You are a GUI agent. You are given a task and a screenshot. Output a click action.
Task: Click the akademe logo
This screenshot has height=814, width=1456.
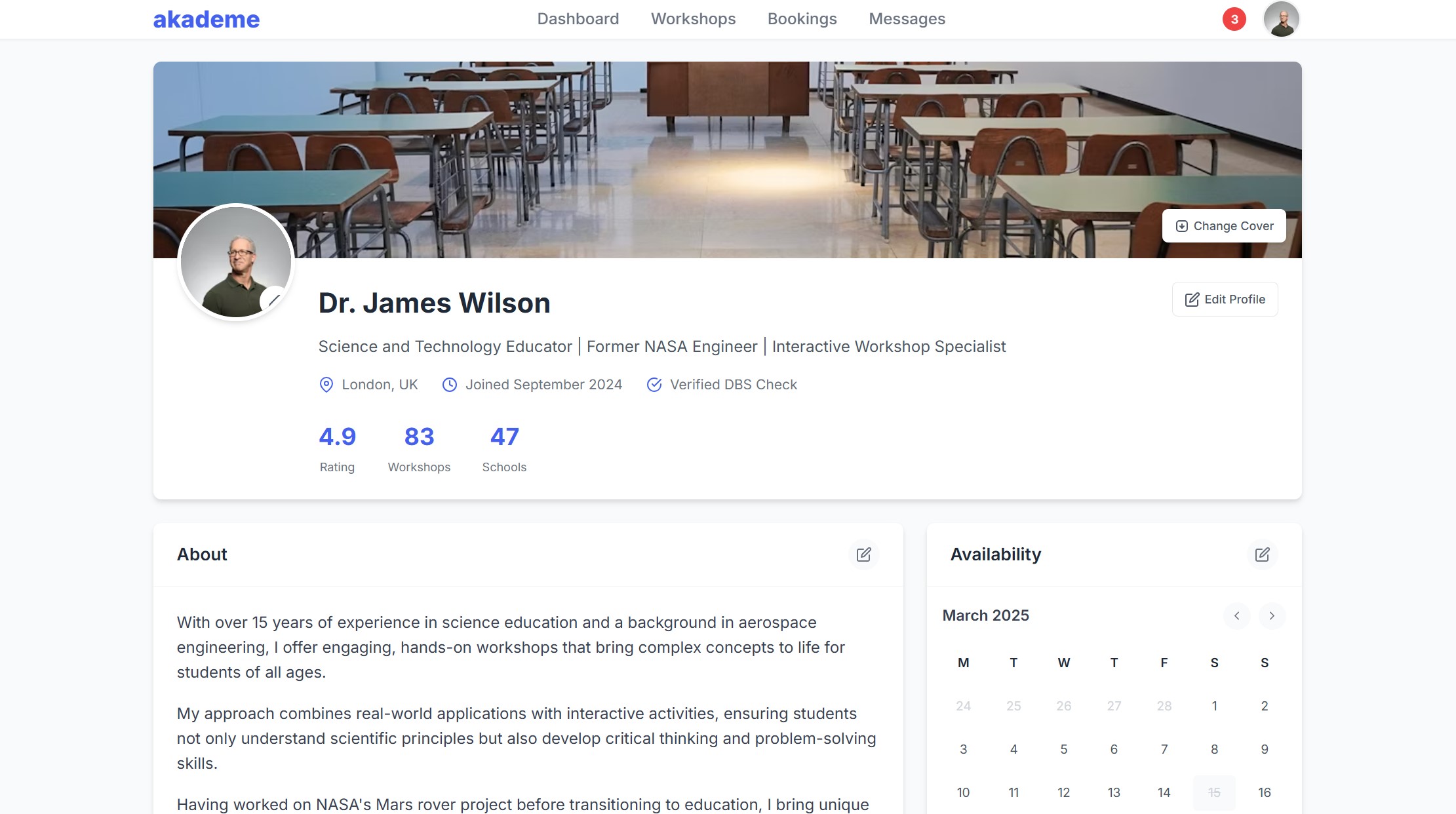pyautogui.click(x=207, y=20)
